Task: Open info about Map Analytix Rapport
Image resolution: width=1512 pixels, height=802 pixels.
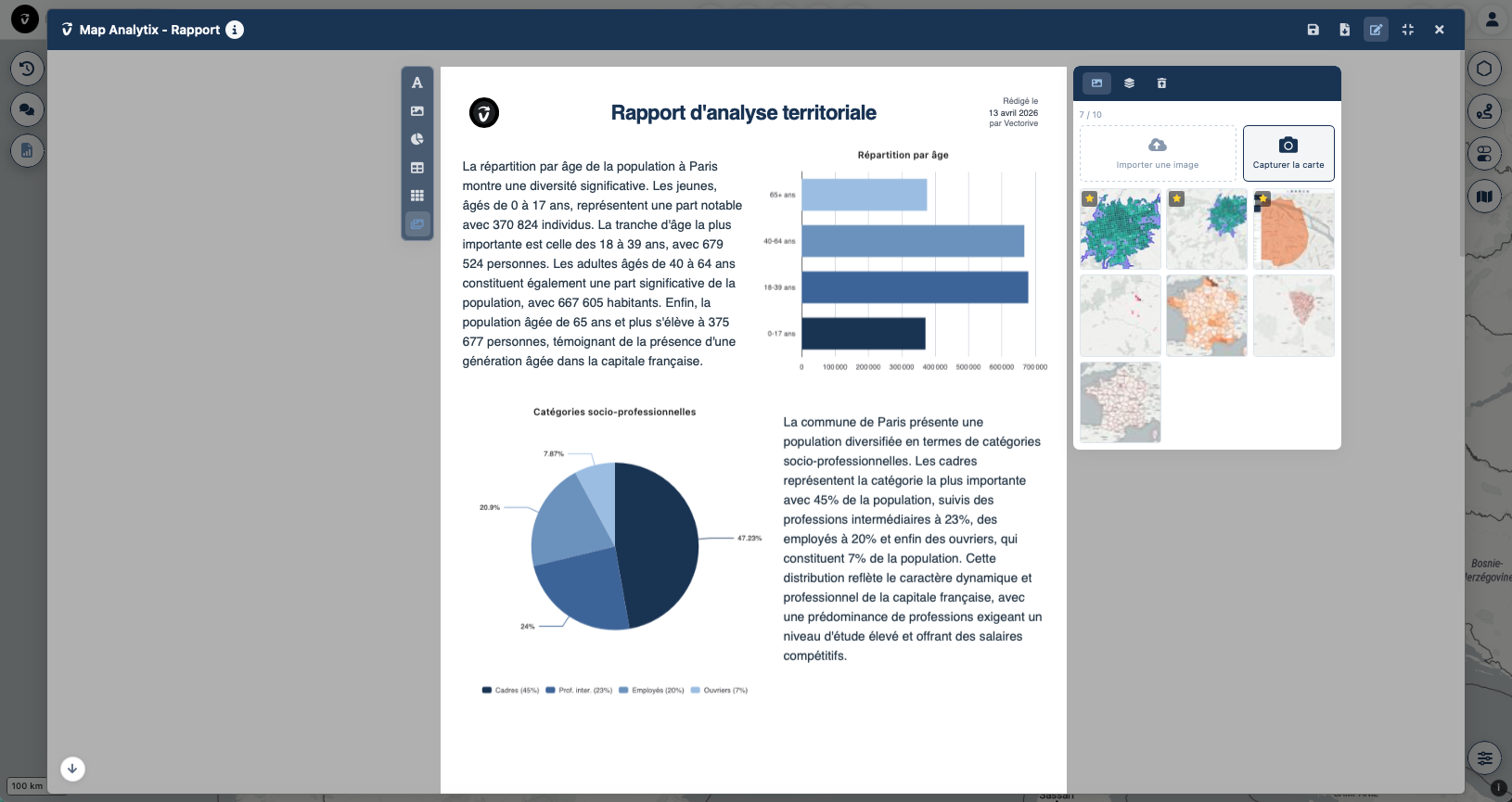Action: [235, 30]
